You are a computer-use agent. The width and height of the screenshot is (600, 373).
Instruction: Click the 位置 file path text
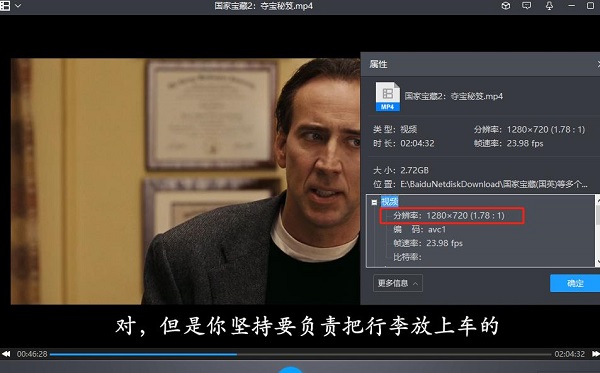click(494, 184)
